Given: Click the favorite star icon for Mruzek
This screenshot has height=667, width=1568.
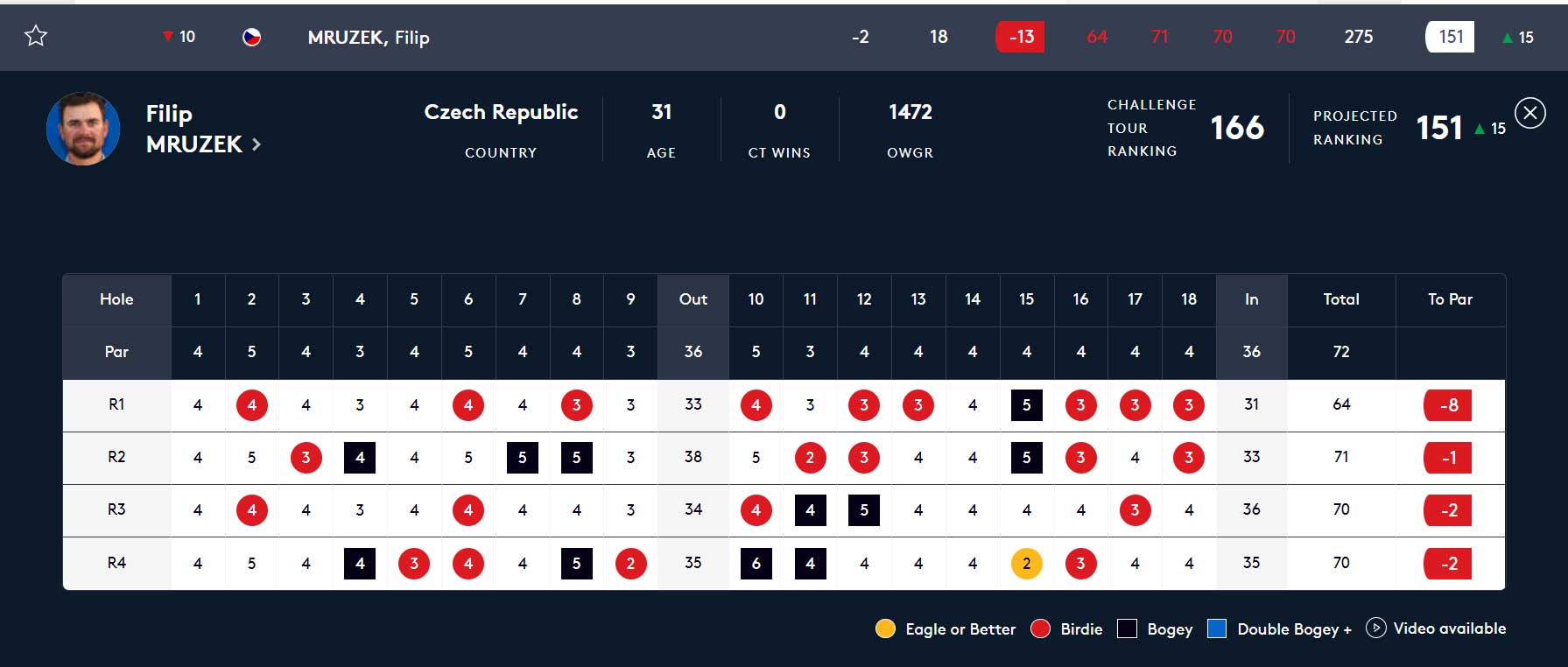Looking at the screenshot, I should click(36, 36).
